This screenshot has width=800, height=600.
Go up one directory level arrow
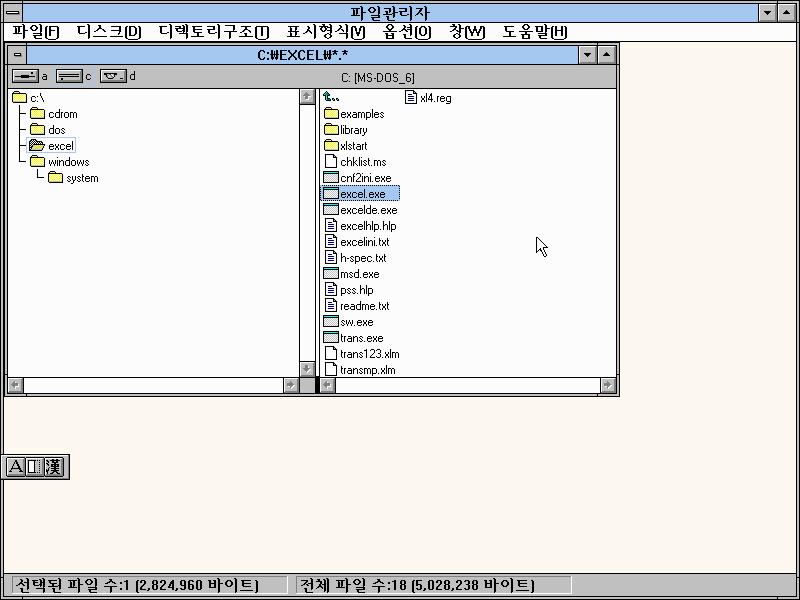point(331,97)
